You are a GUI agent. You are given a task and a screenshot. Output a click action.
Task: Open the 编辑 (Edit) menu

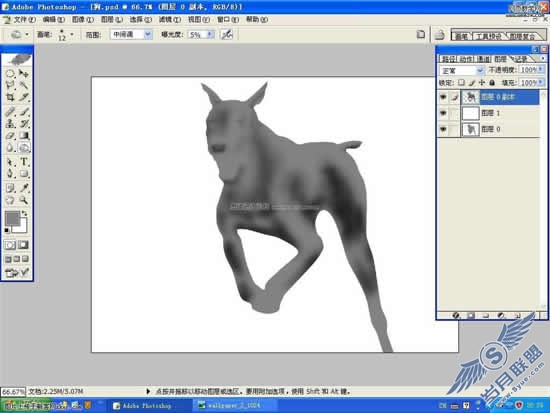(54, 20)
